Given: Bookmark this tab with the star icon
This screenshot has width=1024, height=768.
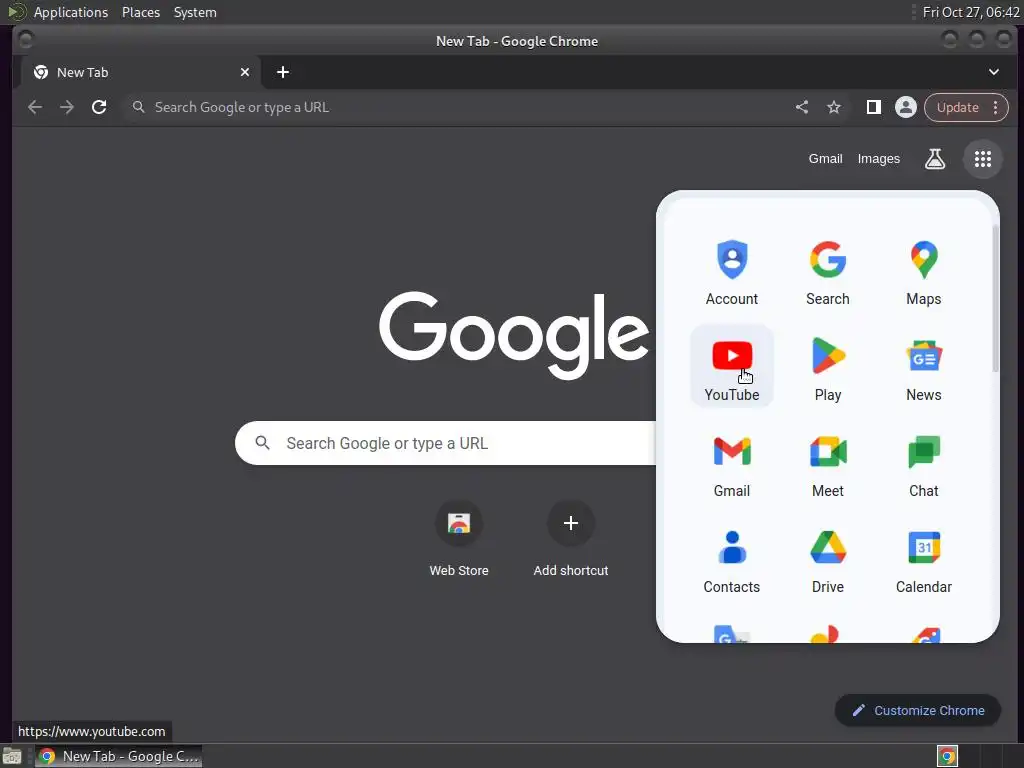Looking at the screenshot, I should pos(834,107).
